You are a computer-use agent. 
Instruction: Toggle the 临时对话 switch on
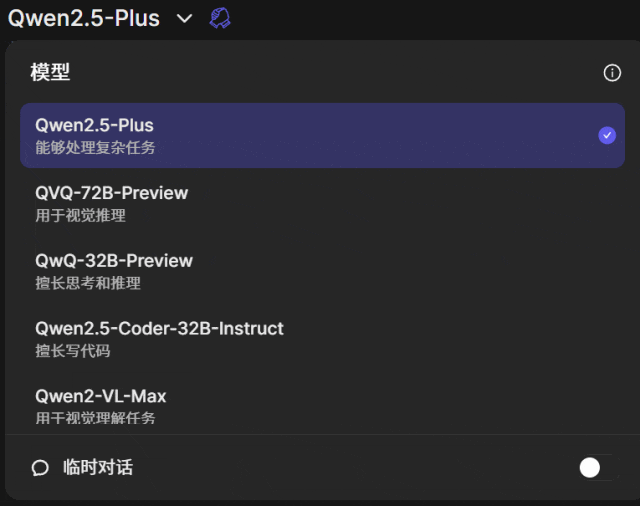tap(594, 467)
